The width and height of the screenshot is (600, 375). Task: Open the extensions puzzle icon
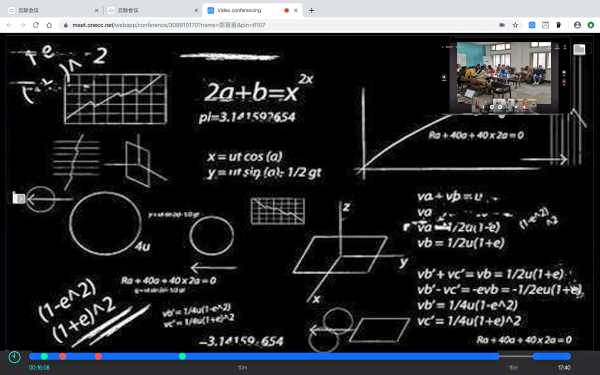click(559, 25)
